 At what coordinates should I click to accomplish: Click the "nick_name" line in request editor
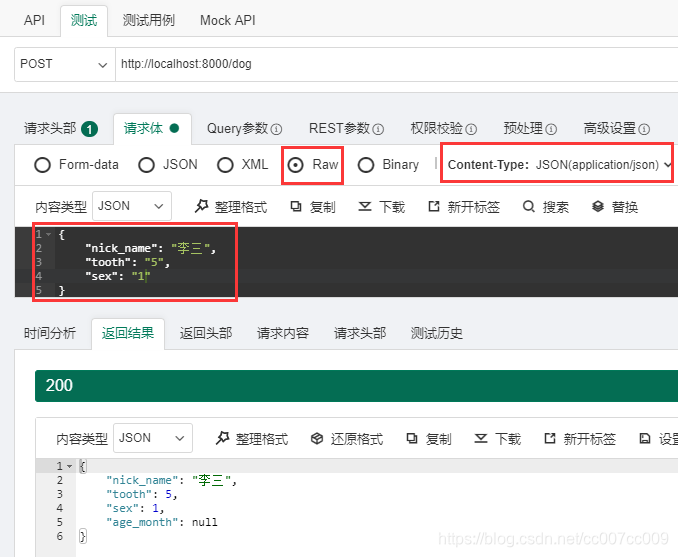click(x=150, y=248)
